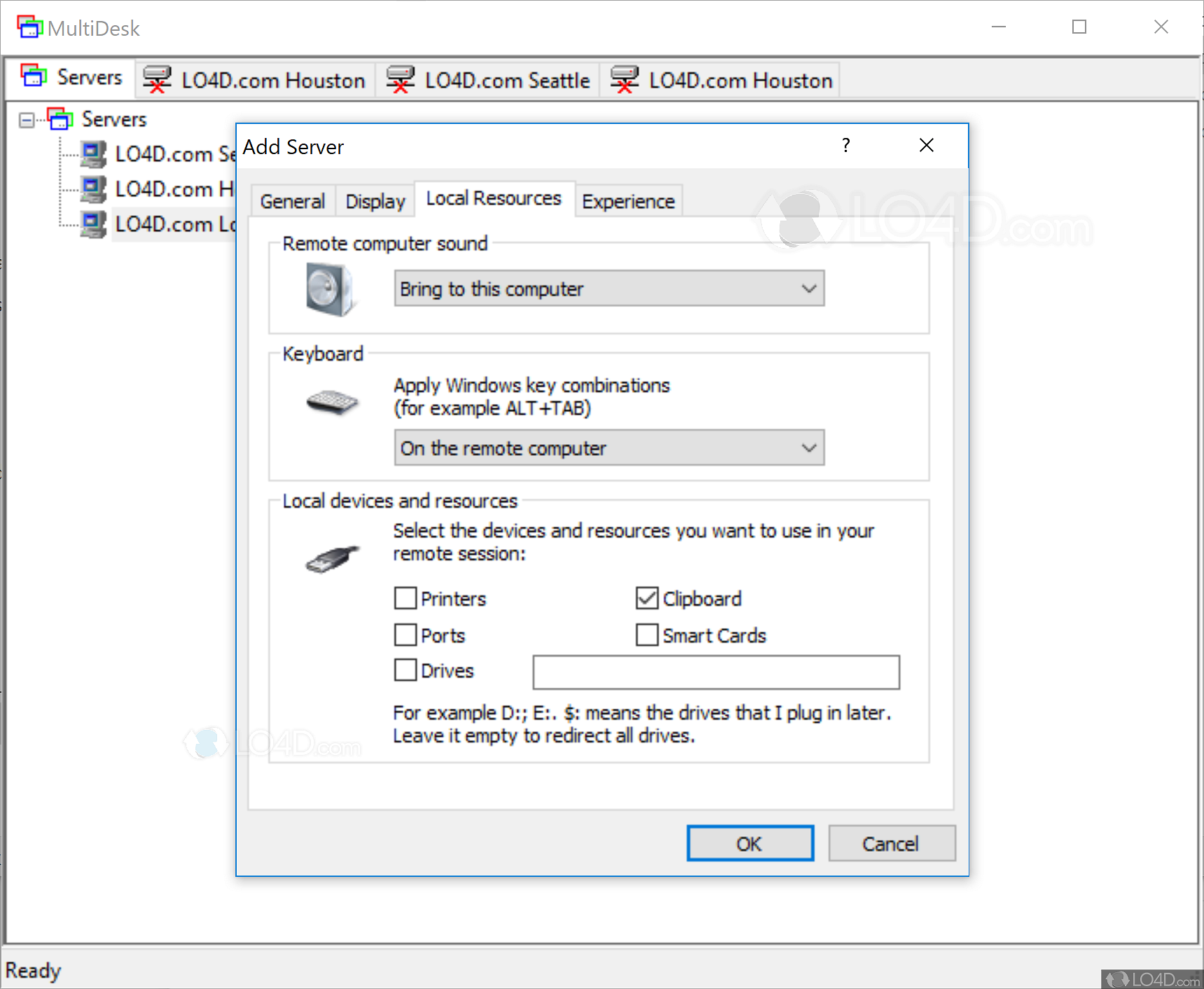This screenshot has width=1204, height=989.
Task: Enable Smart Cards redirection
Action: pyautogui.click(x=646, y=635)
